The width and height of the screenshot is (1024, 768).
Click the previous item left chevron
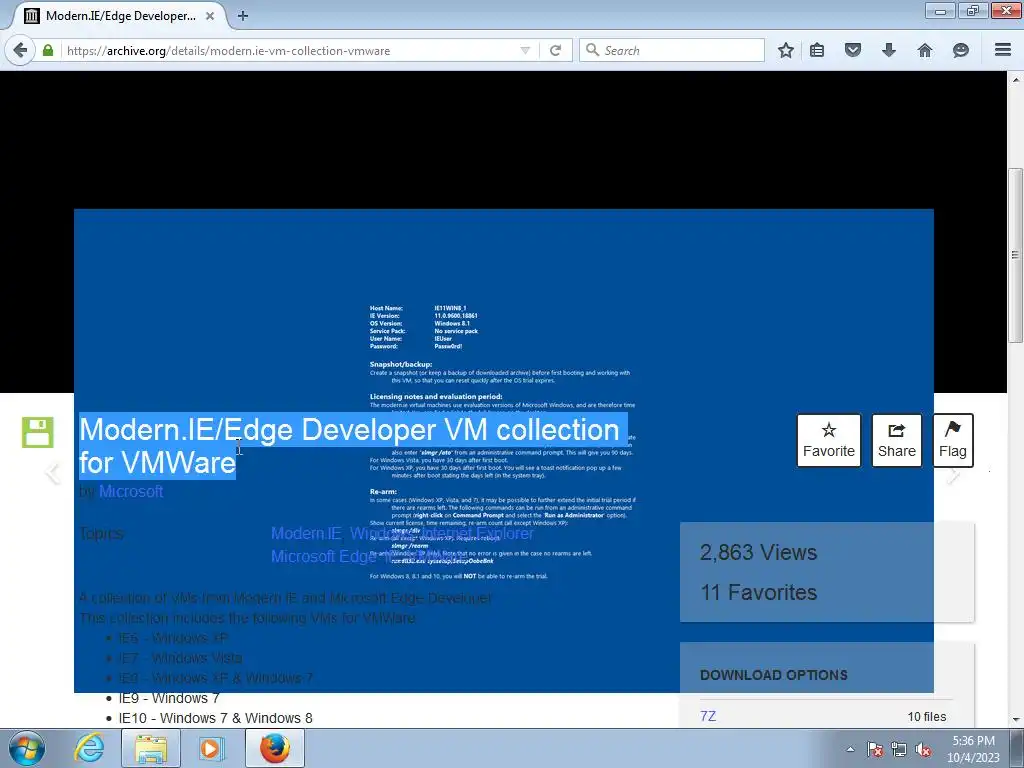coord(53,473)
